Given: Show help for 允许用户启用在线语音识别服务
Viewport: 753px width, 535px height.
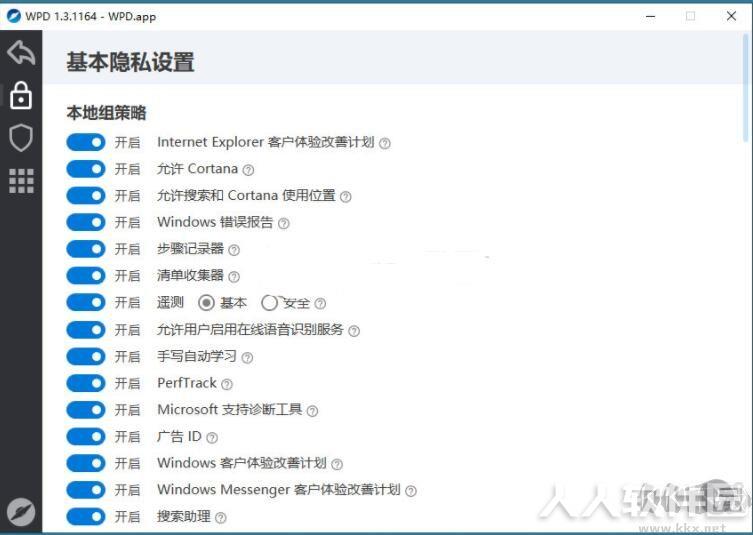Looking at the screenshot, I should [x=354, y=330].
